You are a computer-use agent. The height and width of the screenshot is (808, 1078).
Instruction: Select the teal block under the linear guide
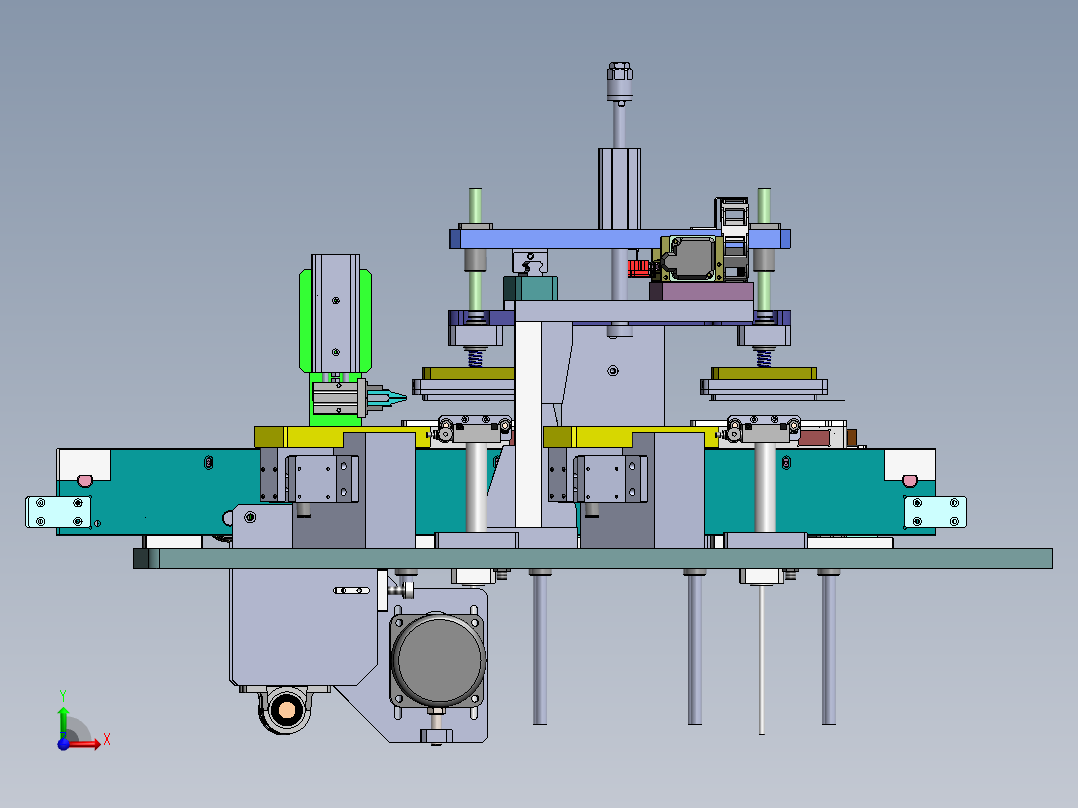(530, 288)
